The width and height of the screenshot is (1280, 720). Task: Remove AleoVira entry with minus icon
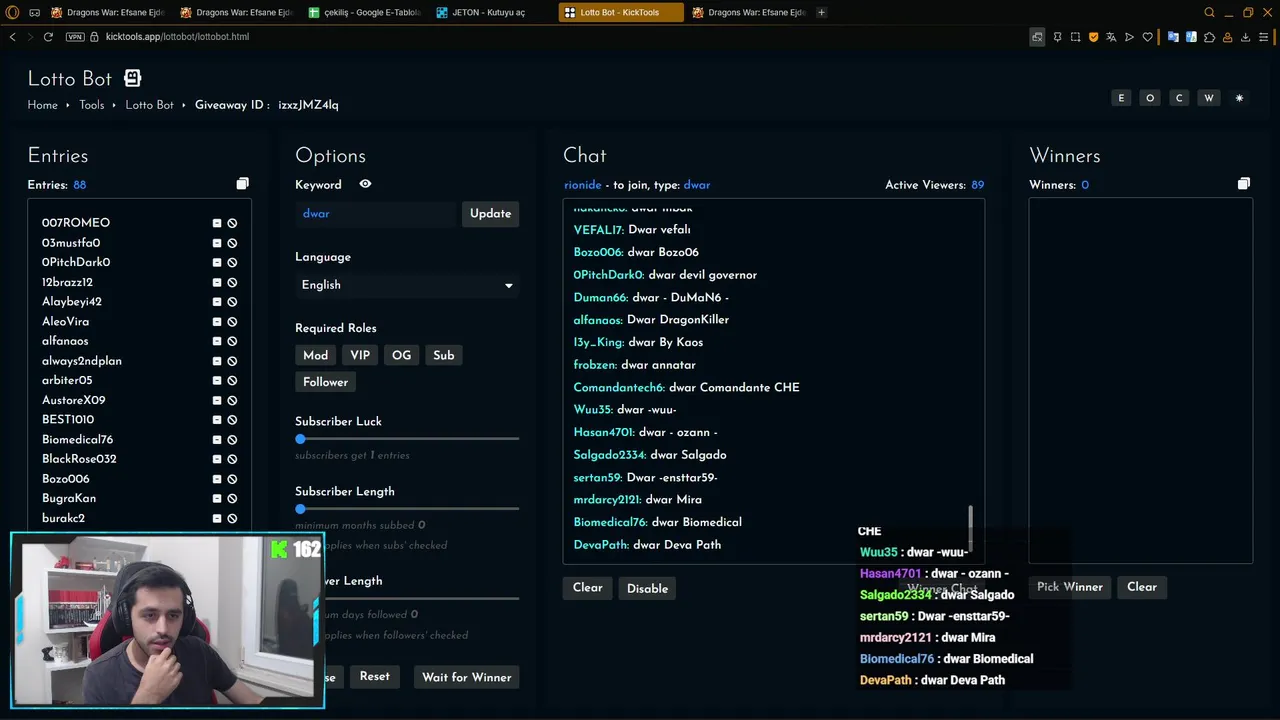tap(217, 322)
